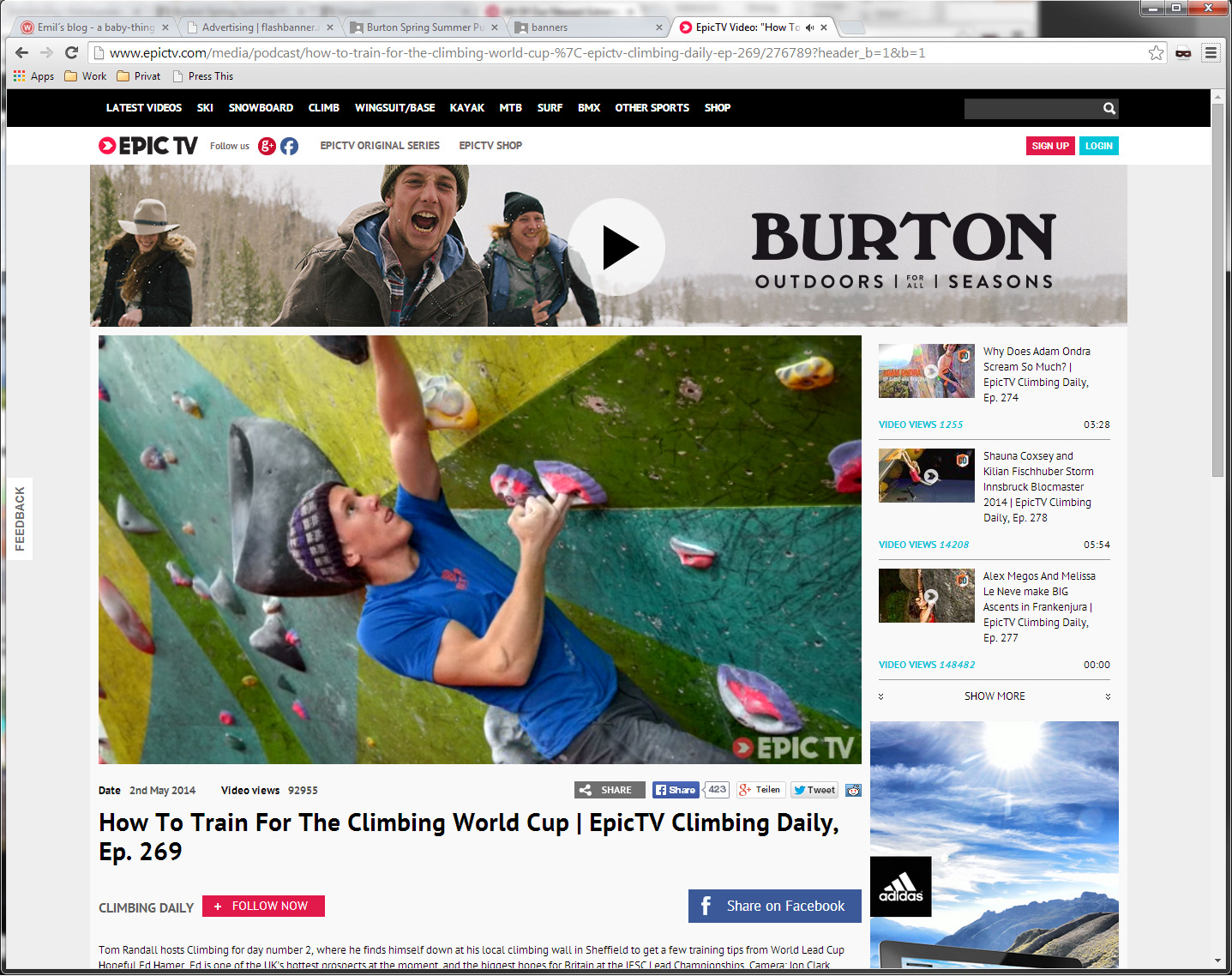Bookmark this page with the star icon

click(1156, 53)
